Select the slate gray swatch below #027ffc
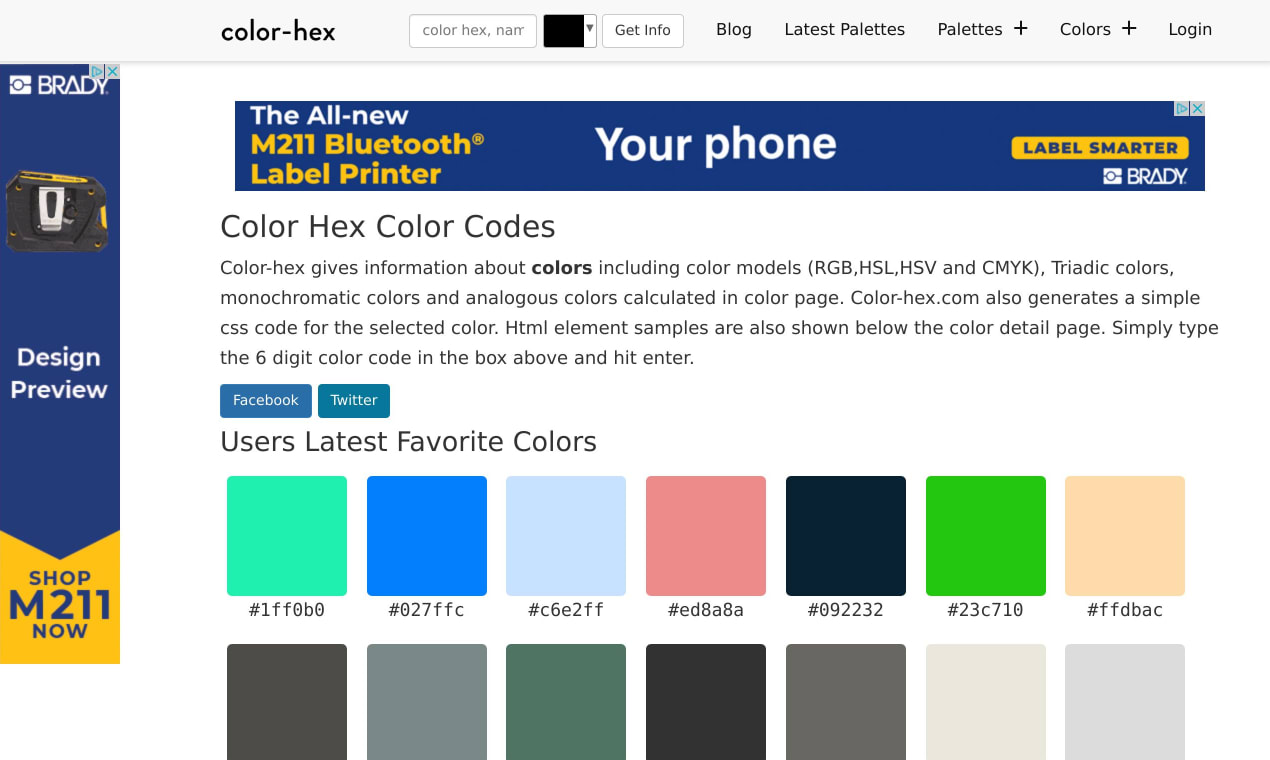Image resolution: width=1270 pixels, height=760 pixels. pos(427,702)
